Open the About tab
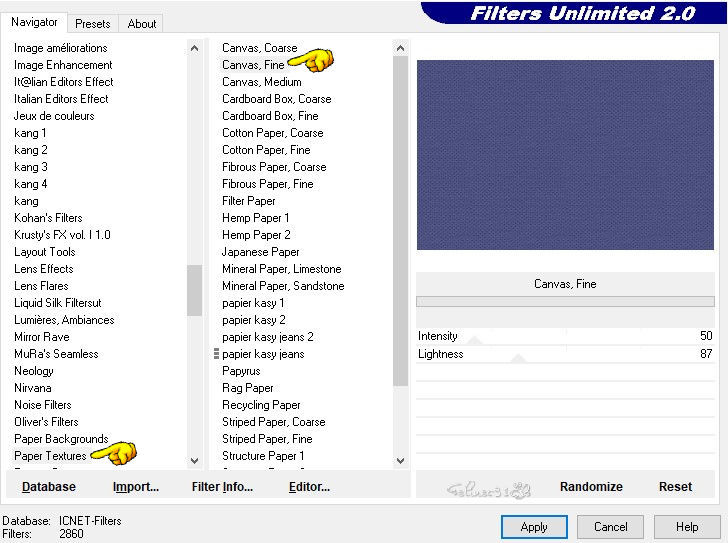This screenshot has height=543, width=728. coord(142,23)
